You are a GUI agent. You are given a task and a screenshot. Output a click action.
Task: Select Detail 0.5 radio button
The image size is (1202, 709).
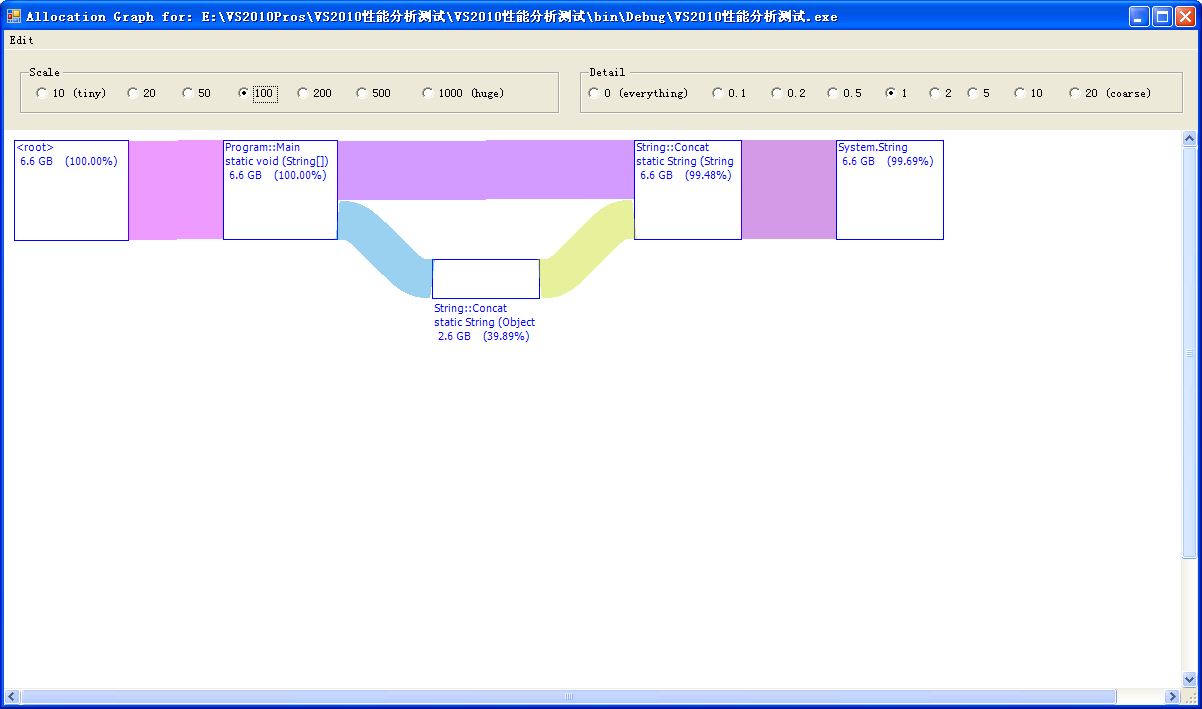(844, 93)
